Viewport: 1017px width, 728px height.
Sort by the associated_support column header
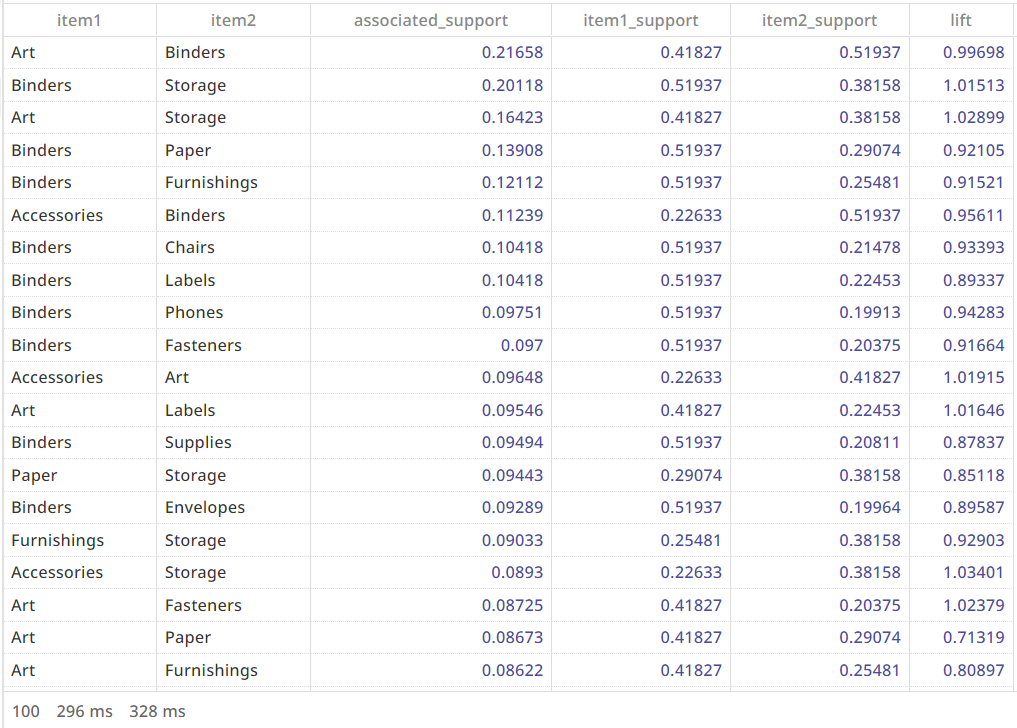(x=428, y=20)
